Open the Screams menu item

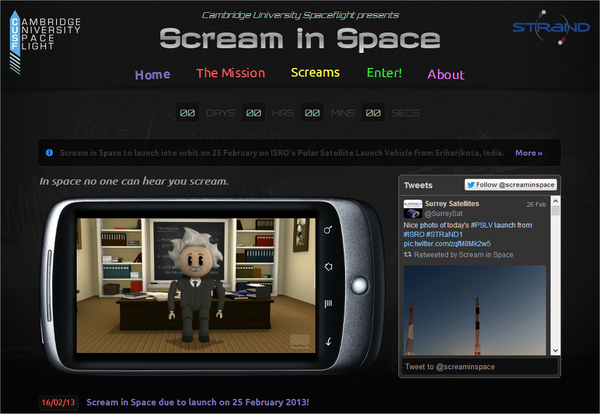315,72
